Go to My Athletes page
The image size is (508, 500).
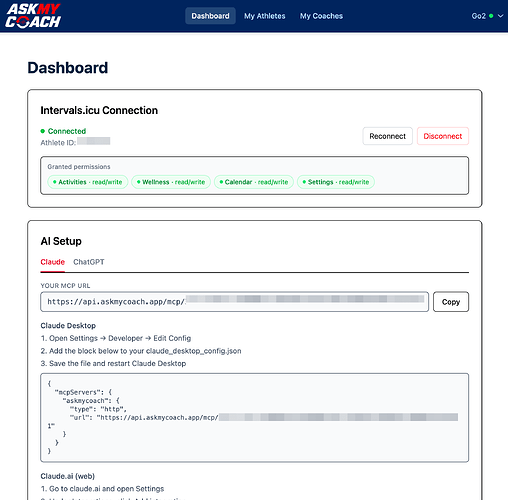pyautogui.click(x=265, y=16)
